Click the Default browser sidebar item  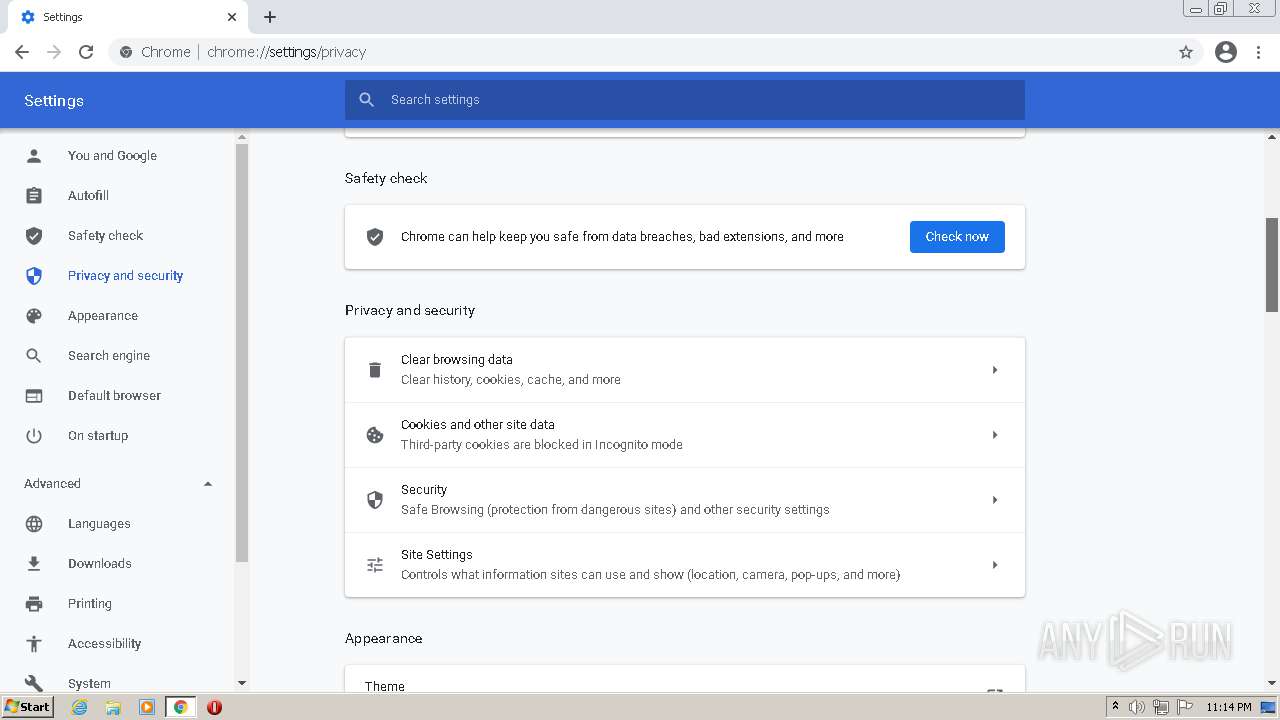tap(114, 396)
